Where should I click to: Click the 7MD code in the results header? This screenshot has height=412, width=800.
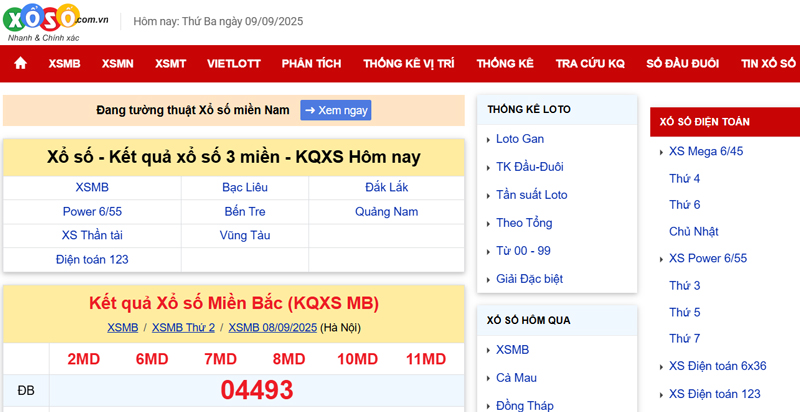pos(220,359)
